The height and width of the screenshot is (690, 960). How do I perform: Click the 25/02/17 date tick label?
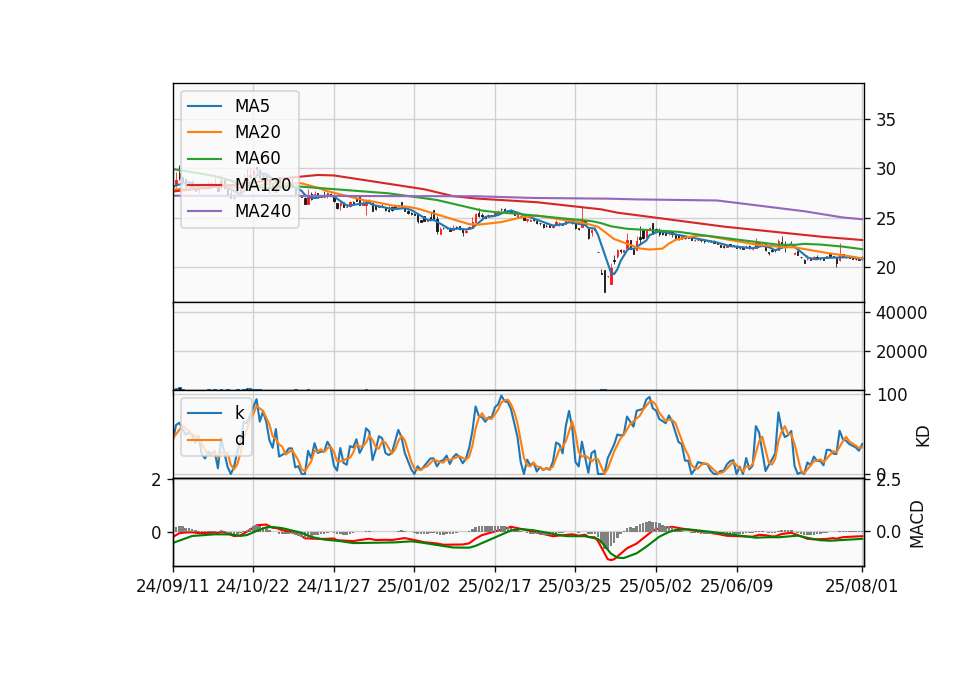pos(495,586)
